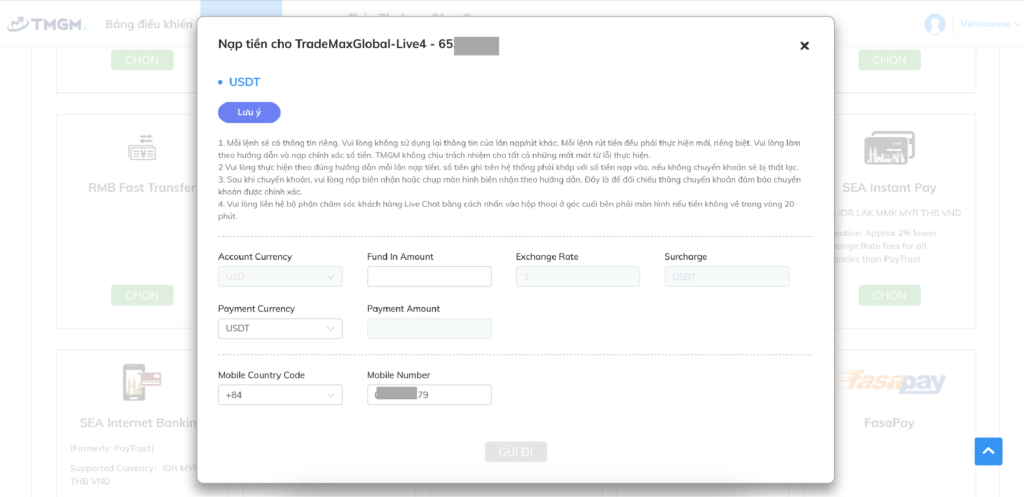Open the user profile avatar icon

coord(935,24)
